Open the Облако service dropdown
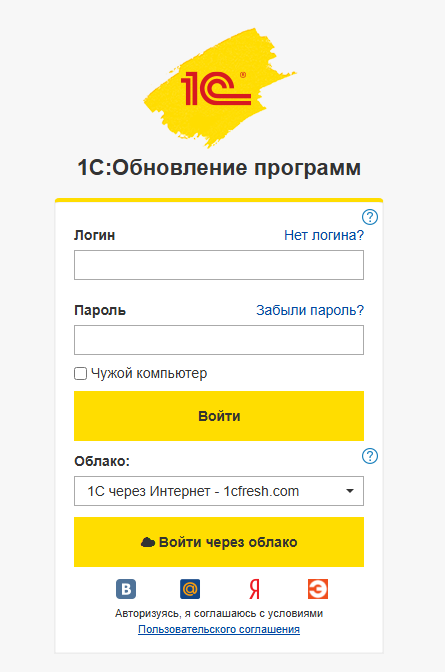Viewport: 445px width, 672px height. [x=219, y=491]
